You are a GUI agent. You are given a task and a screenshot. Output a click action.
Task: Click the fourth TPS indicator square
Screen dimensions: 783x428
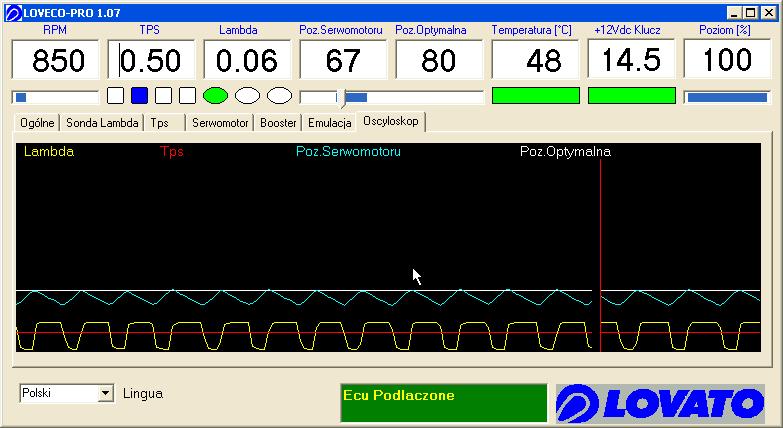(x=187, y=95)
